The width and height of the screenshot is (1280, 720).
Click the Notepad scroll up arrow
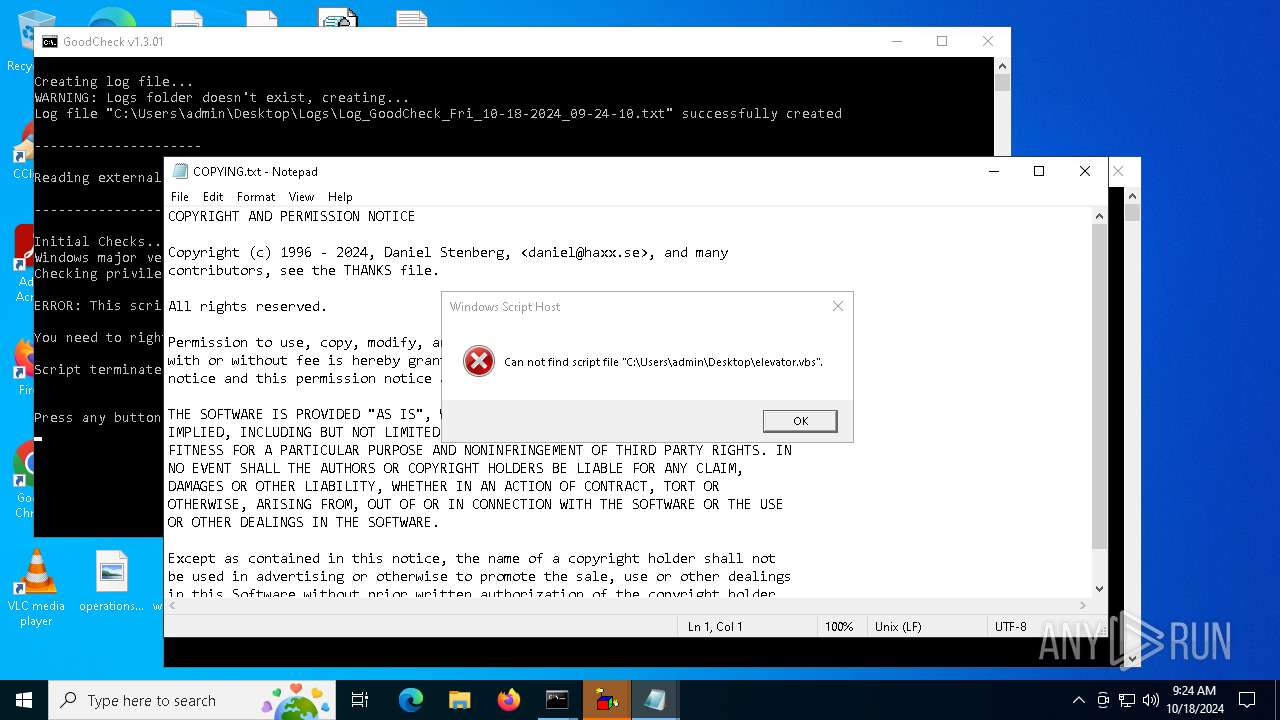(1100, 215)
